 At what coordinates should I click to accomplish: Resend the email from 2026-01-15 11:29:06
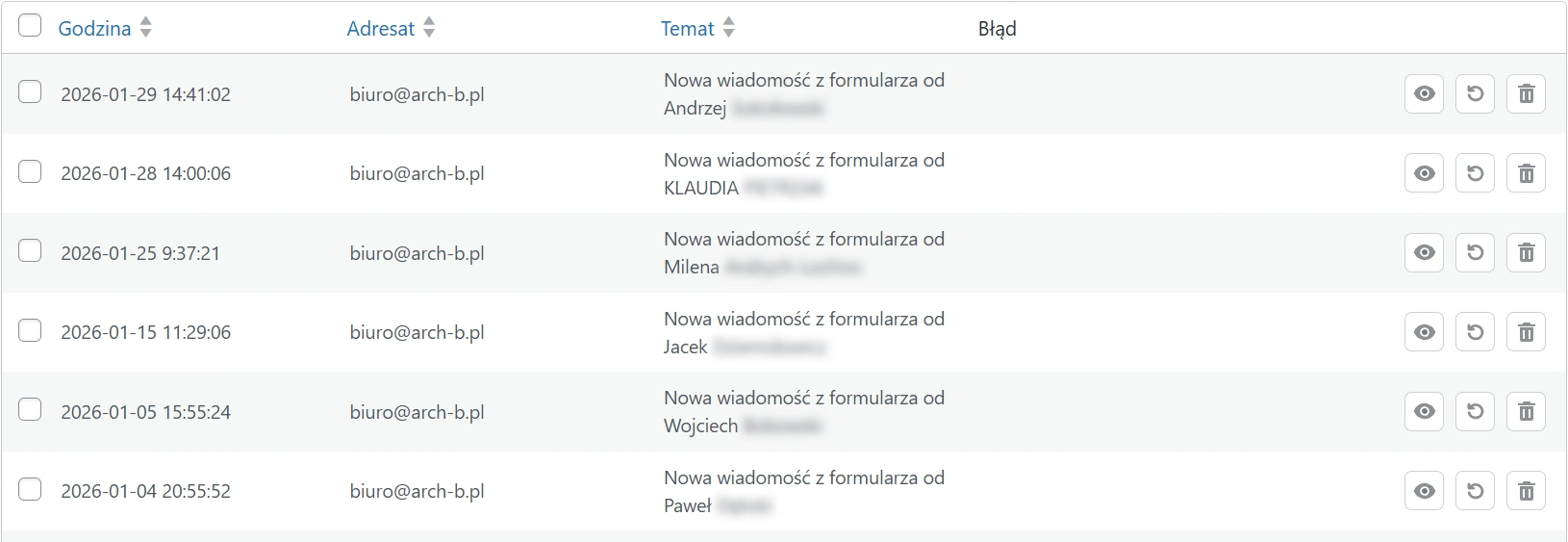click(x=1475, y=332)
